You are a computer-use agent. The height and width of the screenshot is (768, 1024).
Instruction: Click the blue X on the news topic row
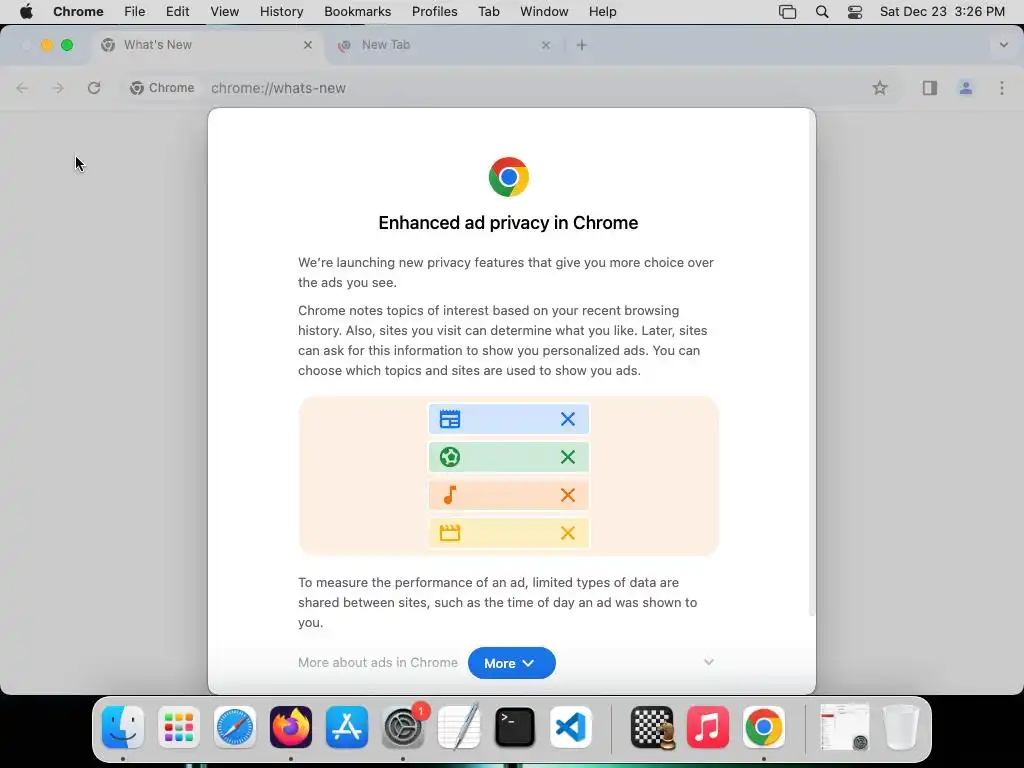click(x=568, y=419)
